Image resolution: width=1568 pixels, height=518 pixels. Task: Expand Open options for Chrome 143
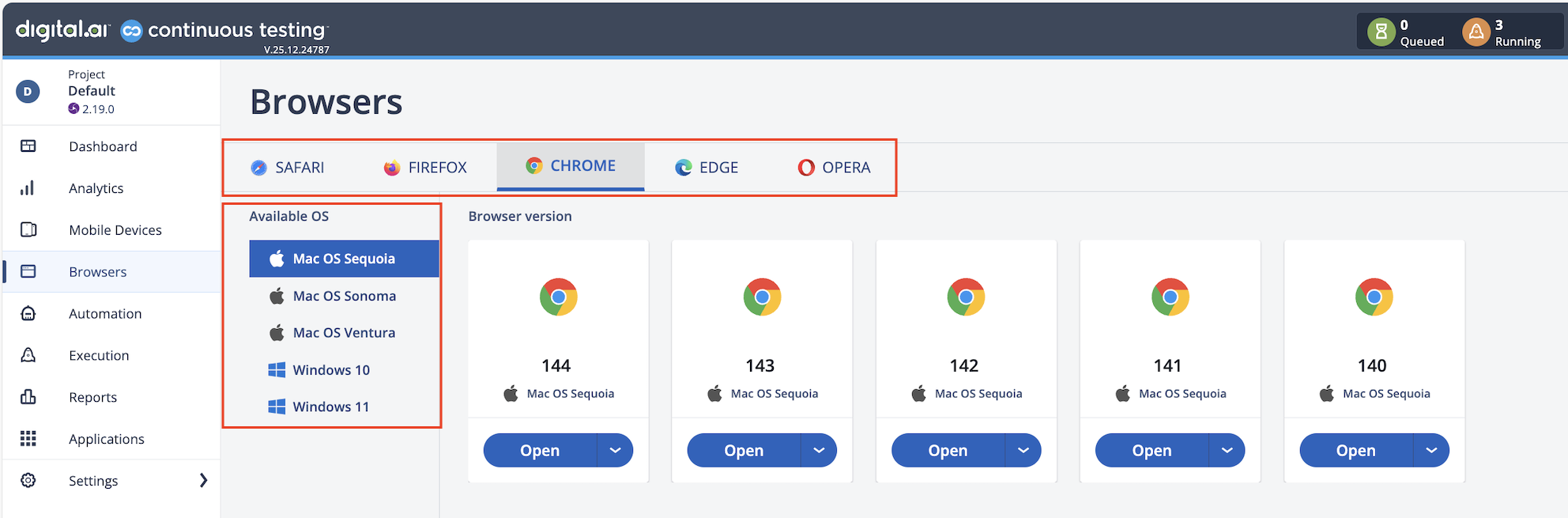tap(819, 450)
